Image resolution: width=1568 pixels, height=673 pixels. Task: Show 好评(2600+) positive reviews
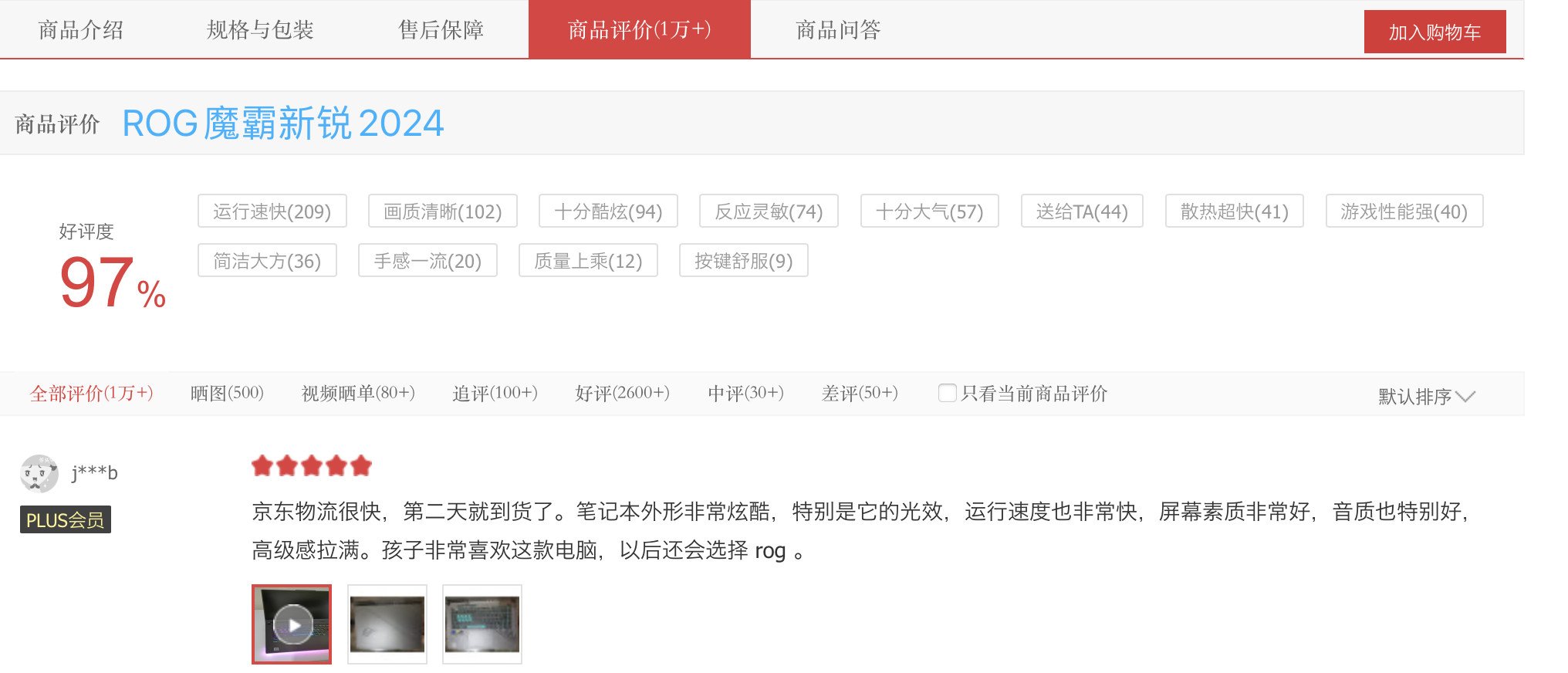click(x=622, y=393)
